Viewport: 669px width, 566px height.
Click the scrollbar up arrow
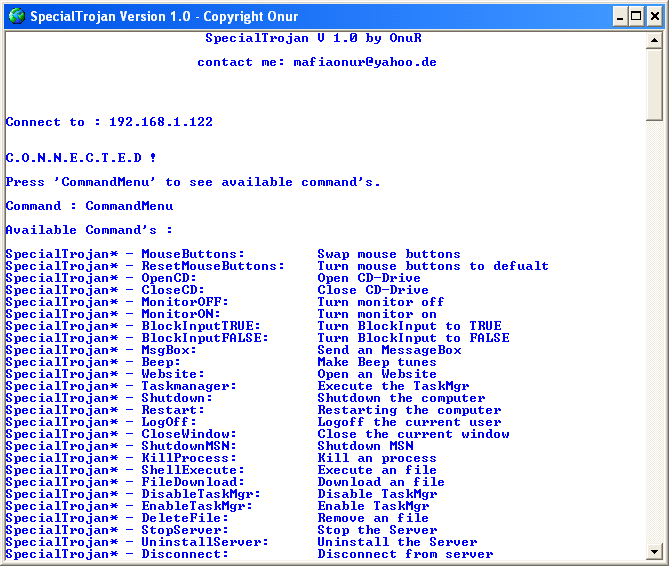pyautogui.click(x=654, y=40)
